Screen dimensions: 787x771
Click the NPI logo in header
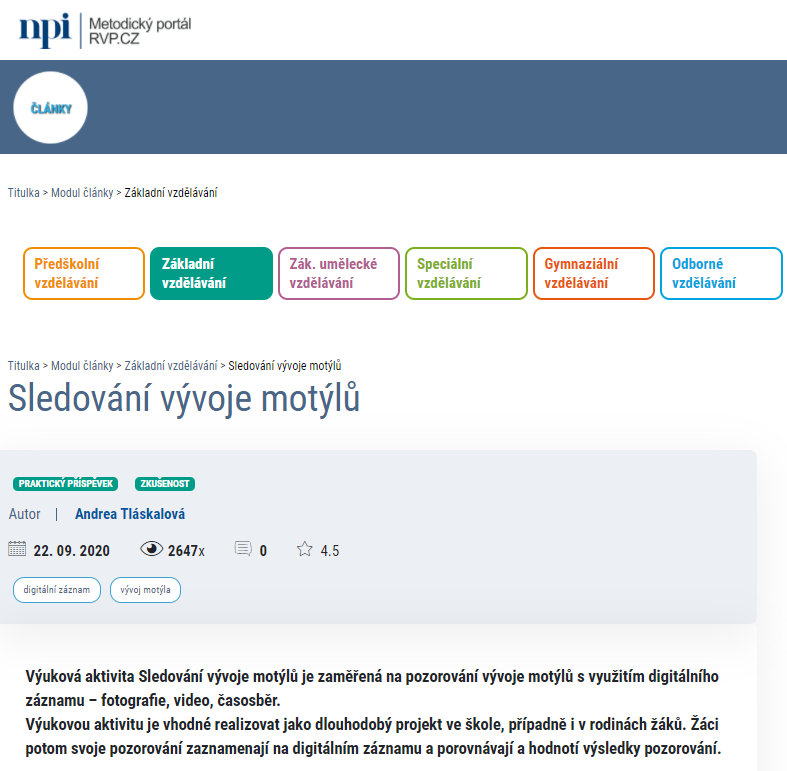coord(46,29)
